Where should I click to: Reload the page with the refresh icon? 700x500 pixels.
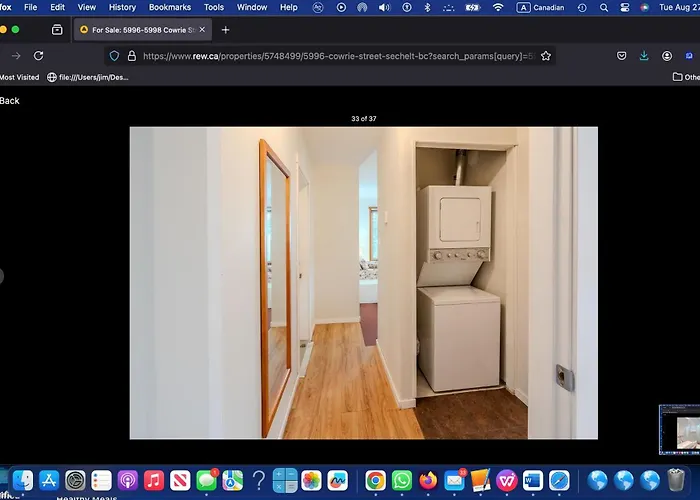click(x=38, y=56)
